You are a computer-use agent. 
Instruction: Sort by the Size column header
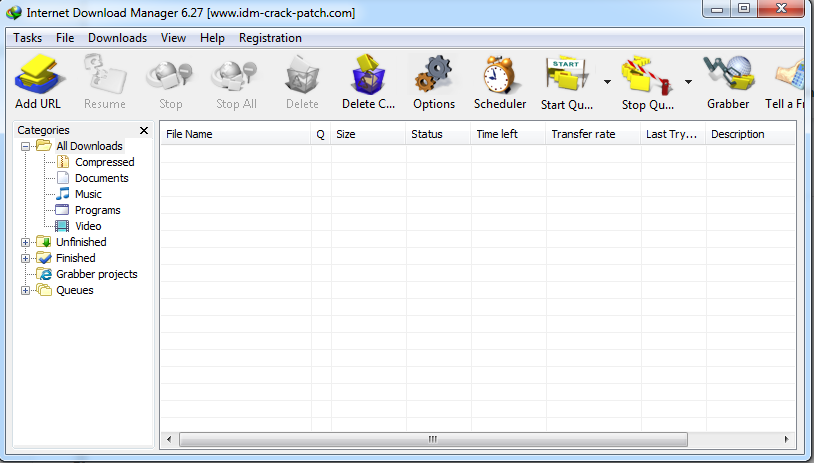(x=368, y=134)
